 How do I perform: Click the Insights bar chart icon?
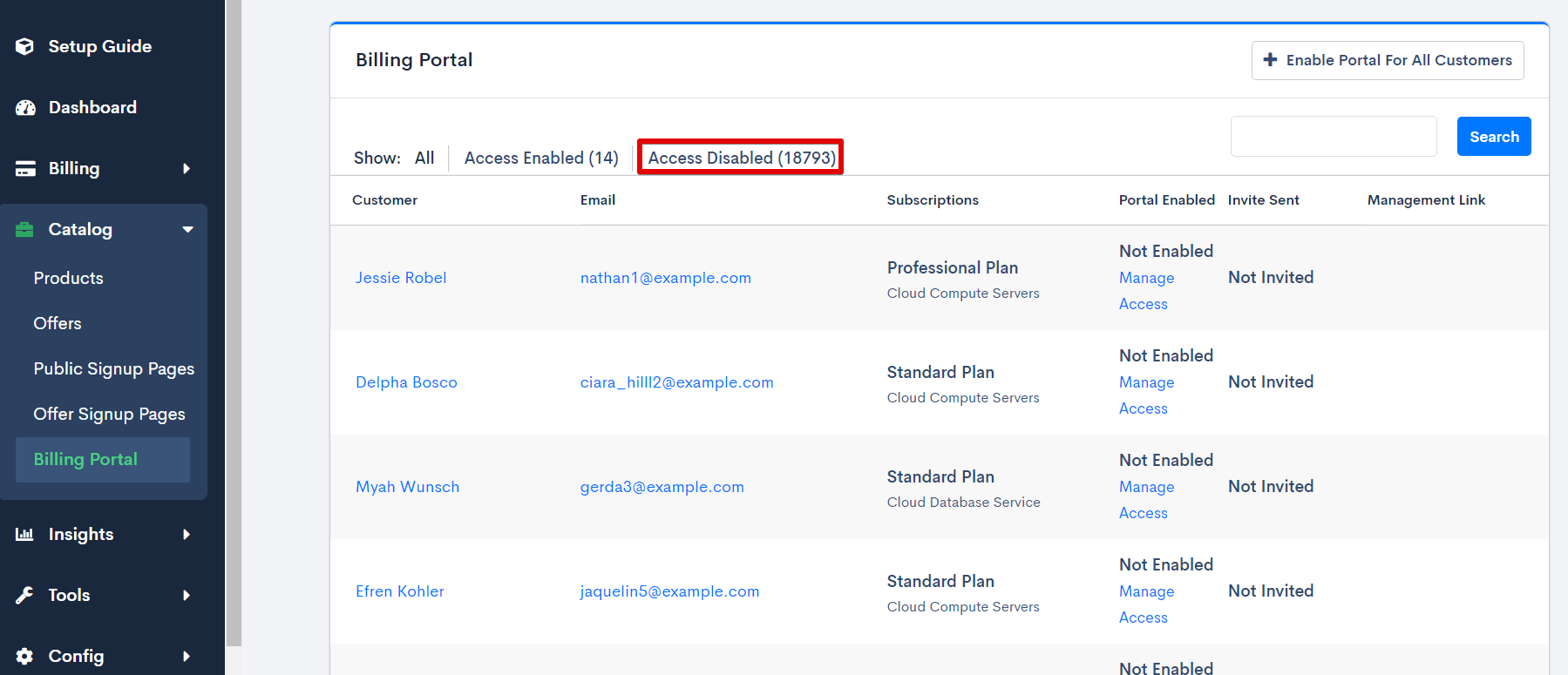(x=25, y=535)
